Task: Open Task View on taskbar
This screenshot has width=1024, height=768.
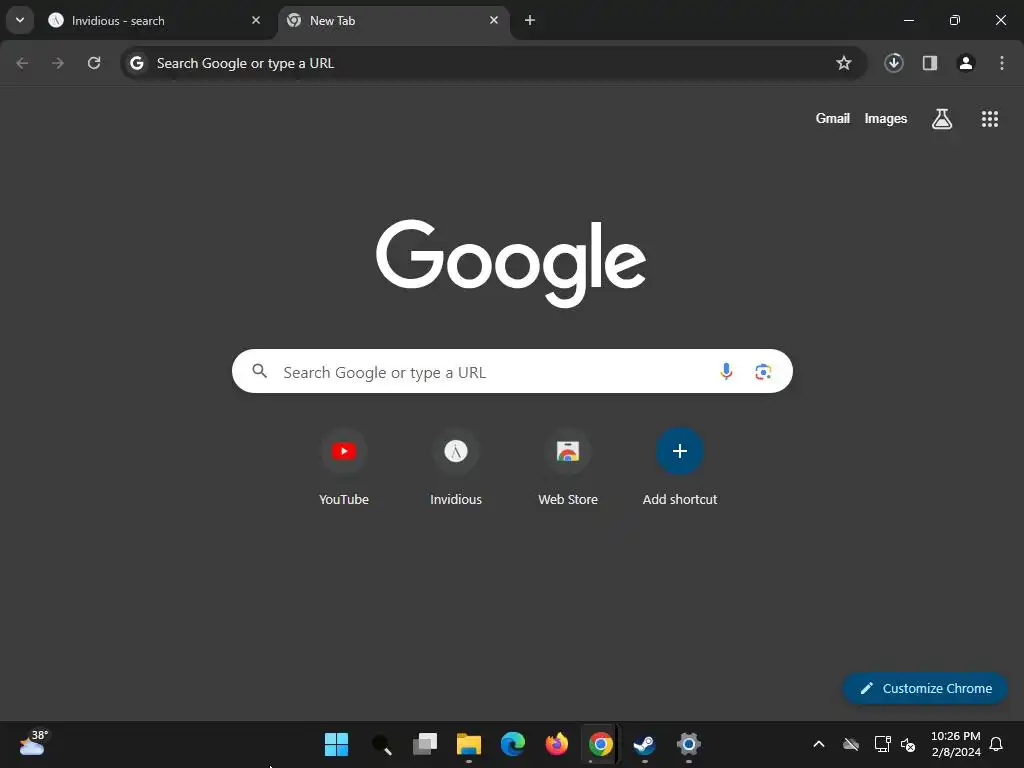Action: [x=425, y=744]
